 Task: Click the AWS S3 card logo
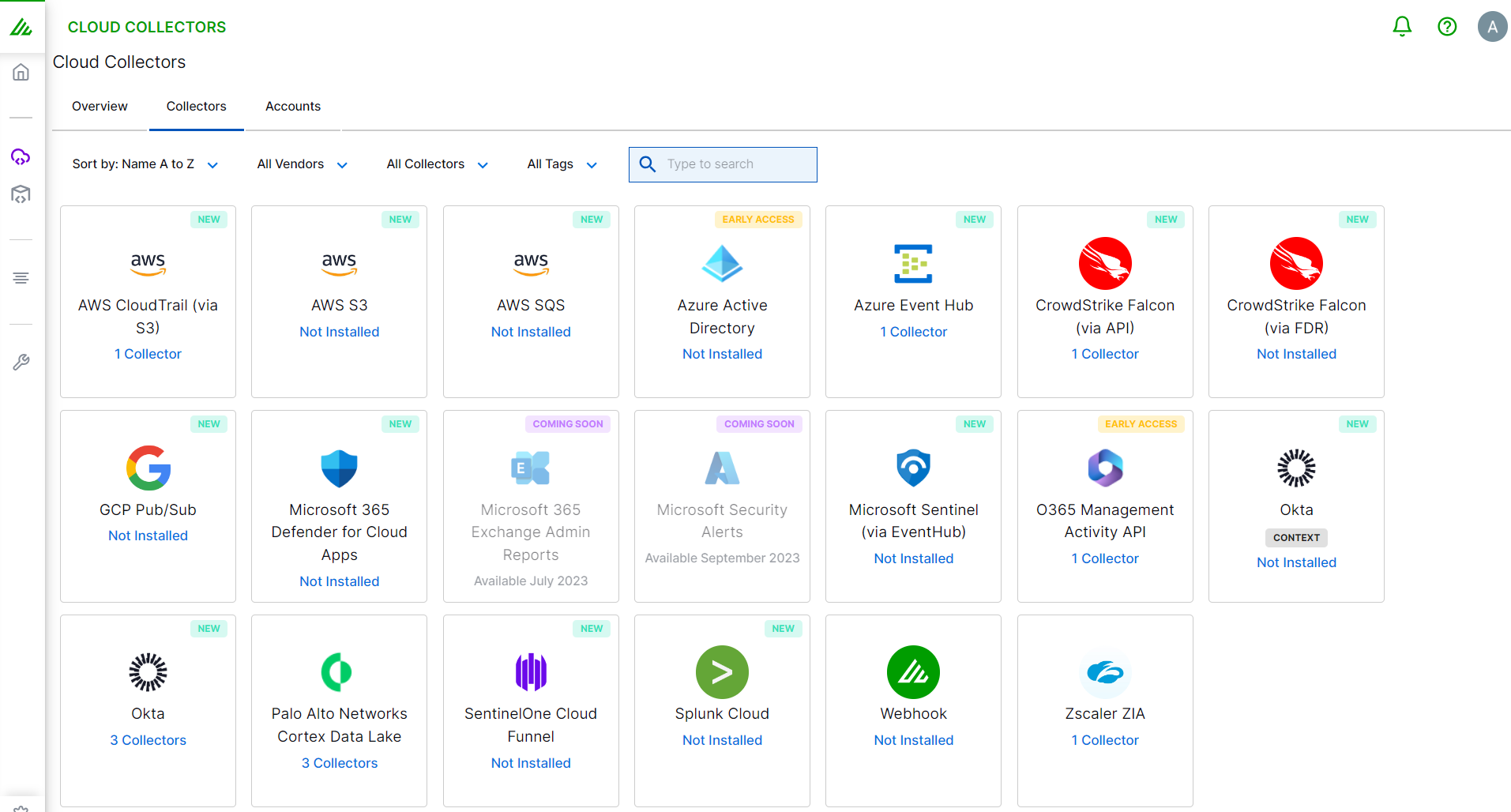pos(339,264)
